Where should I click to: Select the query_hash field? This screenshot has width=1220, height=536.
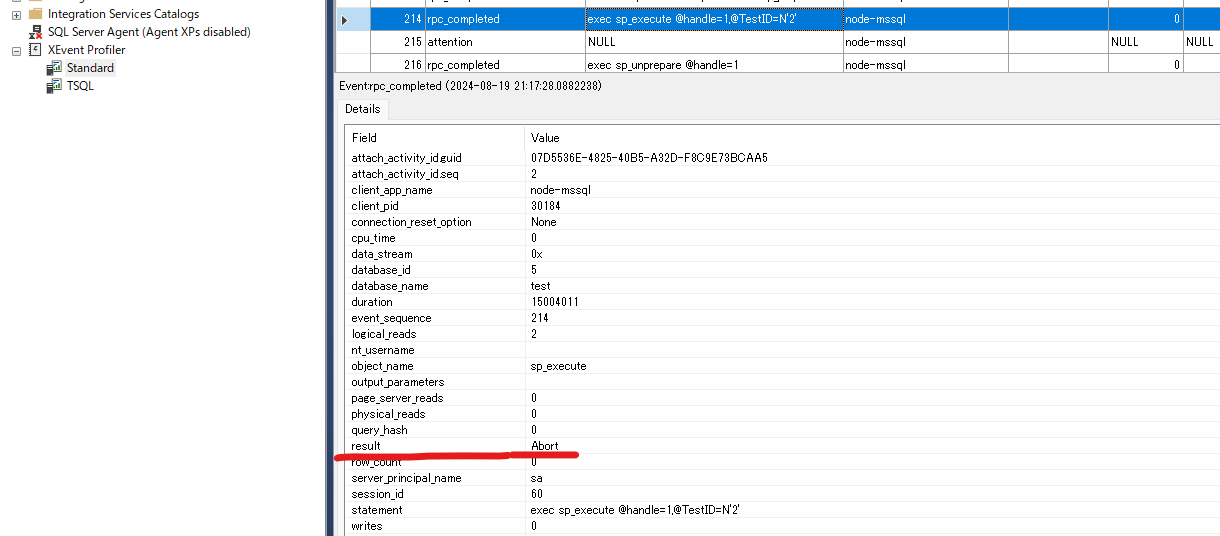pyautogui.click(x=379, y=430)
